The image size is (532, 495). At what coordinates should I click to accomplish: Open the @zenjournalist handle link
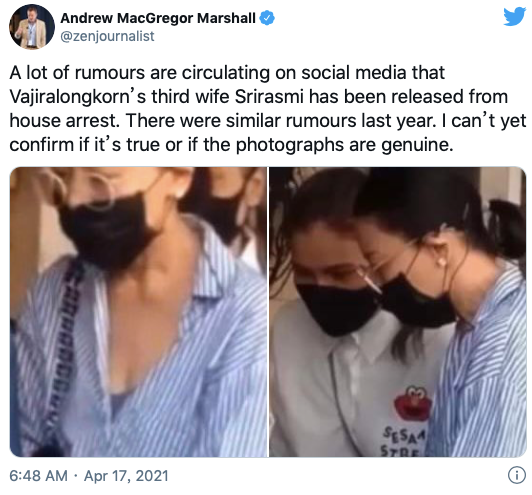coord(107,36)
